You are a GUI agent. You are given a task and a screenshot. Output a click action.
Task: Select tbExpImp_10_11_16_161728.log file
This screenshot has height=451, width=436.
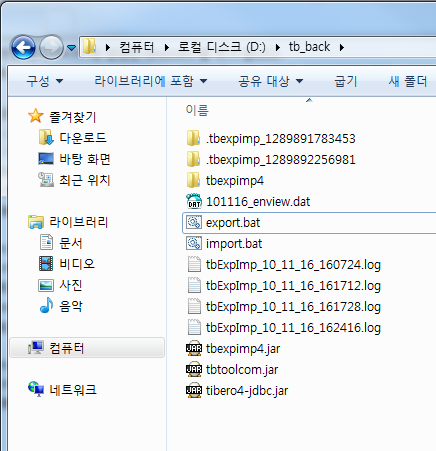coord(293,307)
